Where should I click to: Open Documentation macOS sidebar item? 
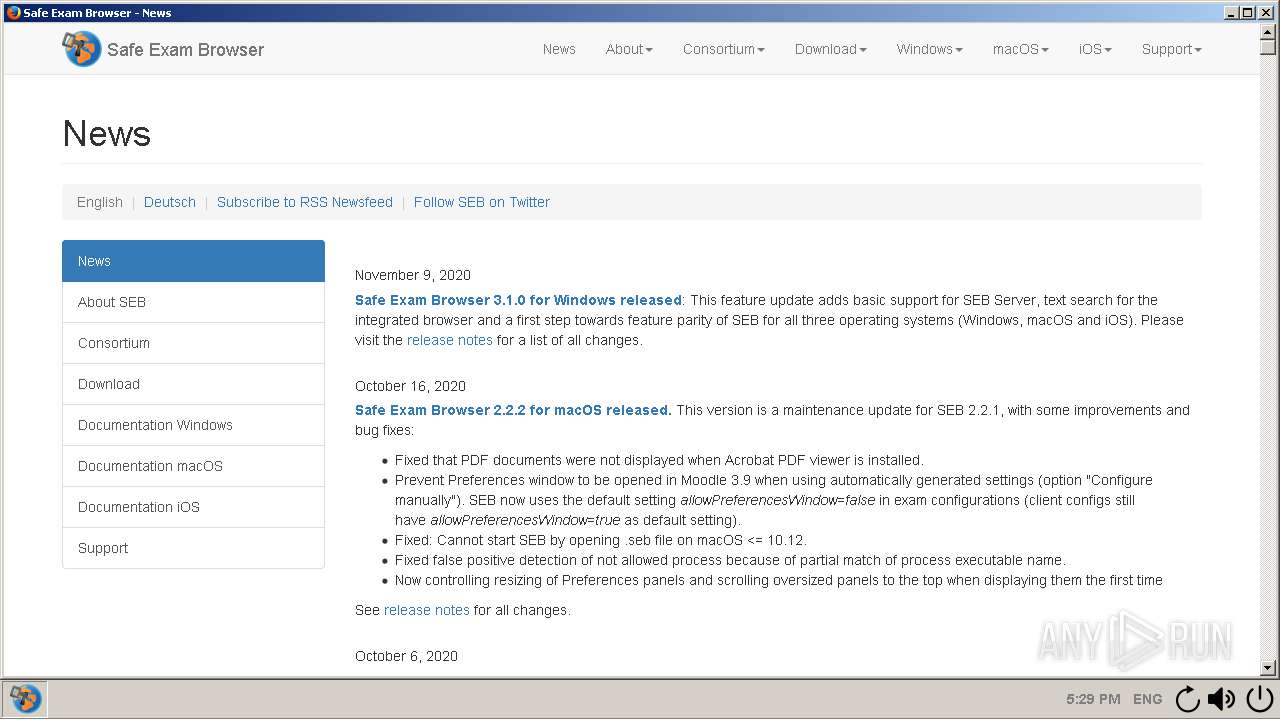tap(193, 466)
